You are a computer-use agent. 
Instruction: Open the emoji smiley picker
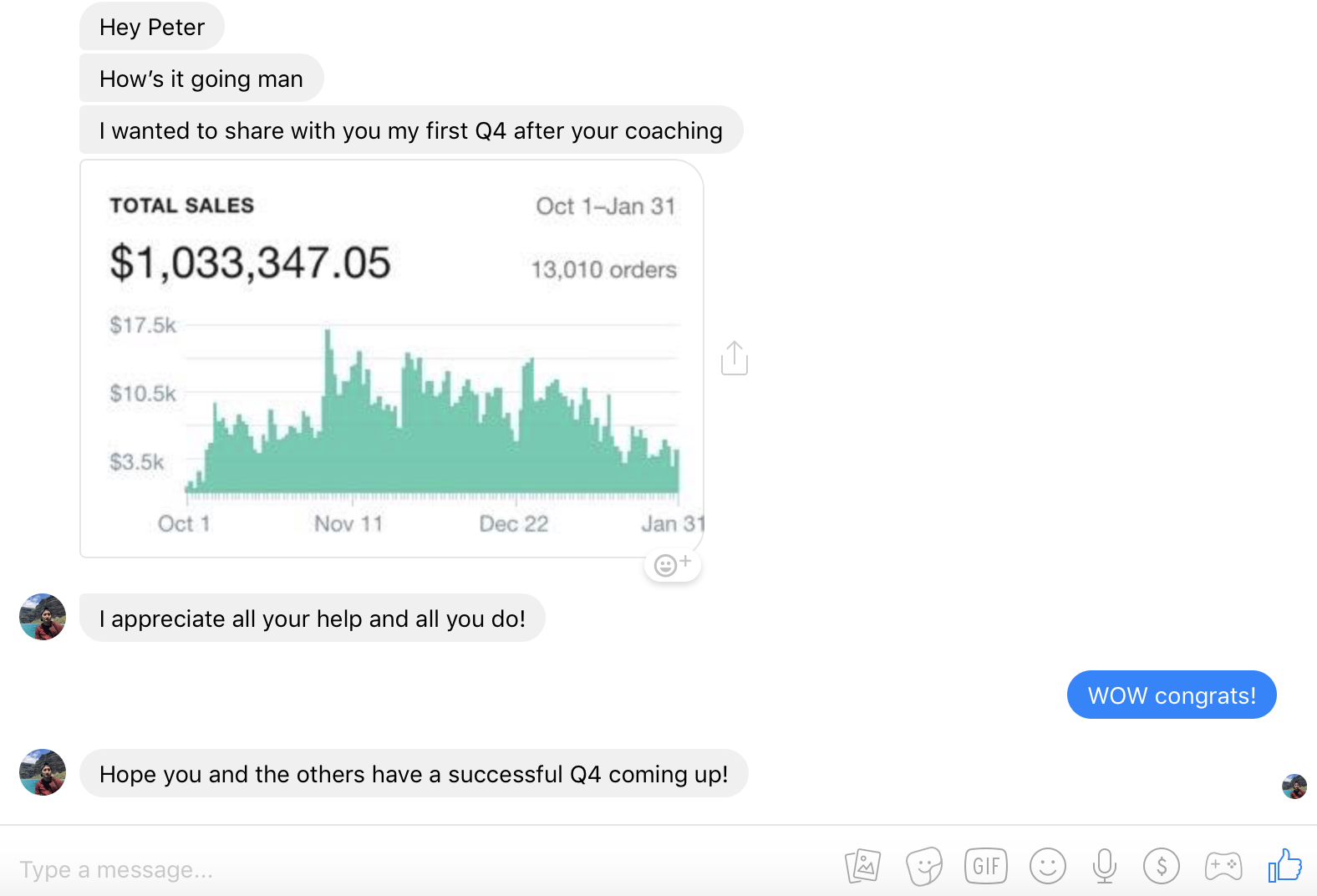tap(1048, 866)
